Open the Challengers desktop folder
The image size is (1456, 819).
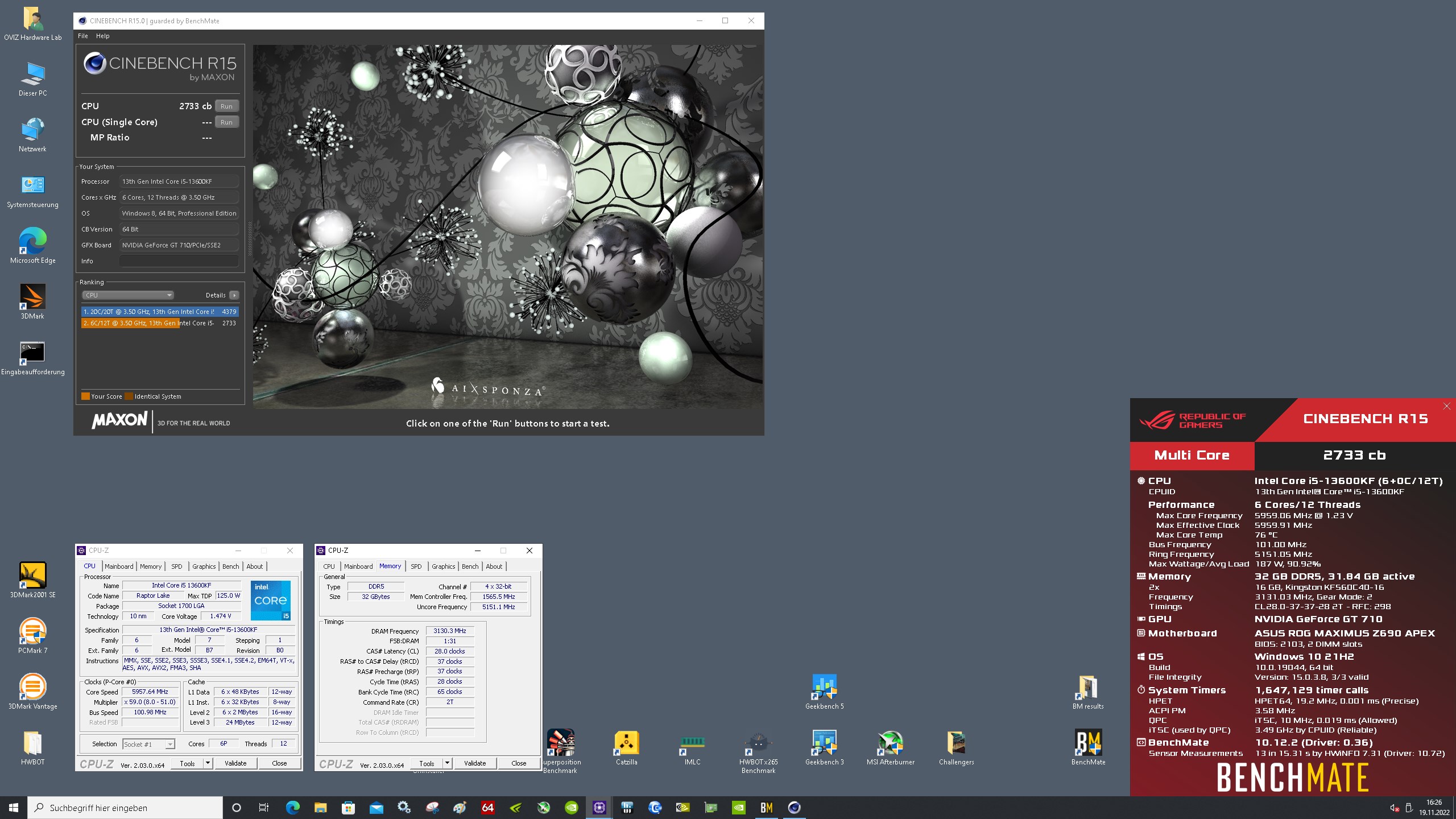[x=956, y=747]
